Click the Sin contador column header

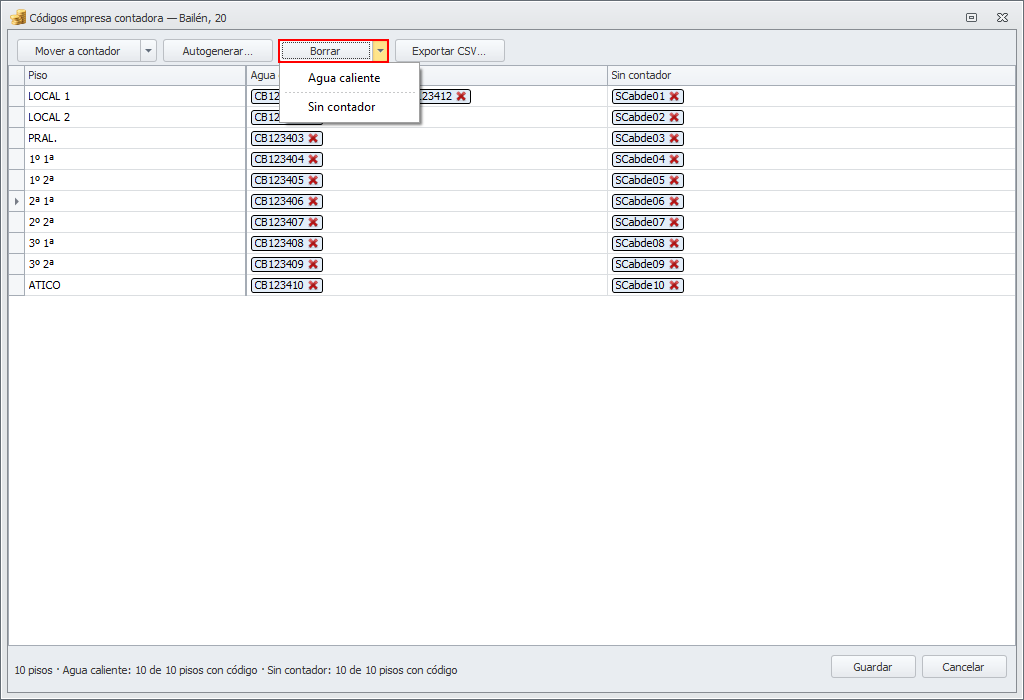coord(811,75)
